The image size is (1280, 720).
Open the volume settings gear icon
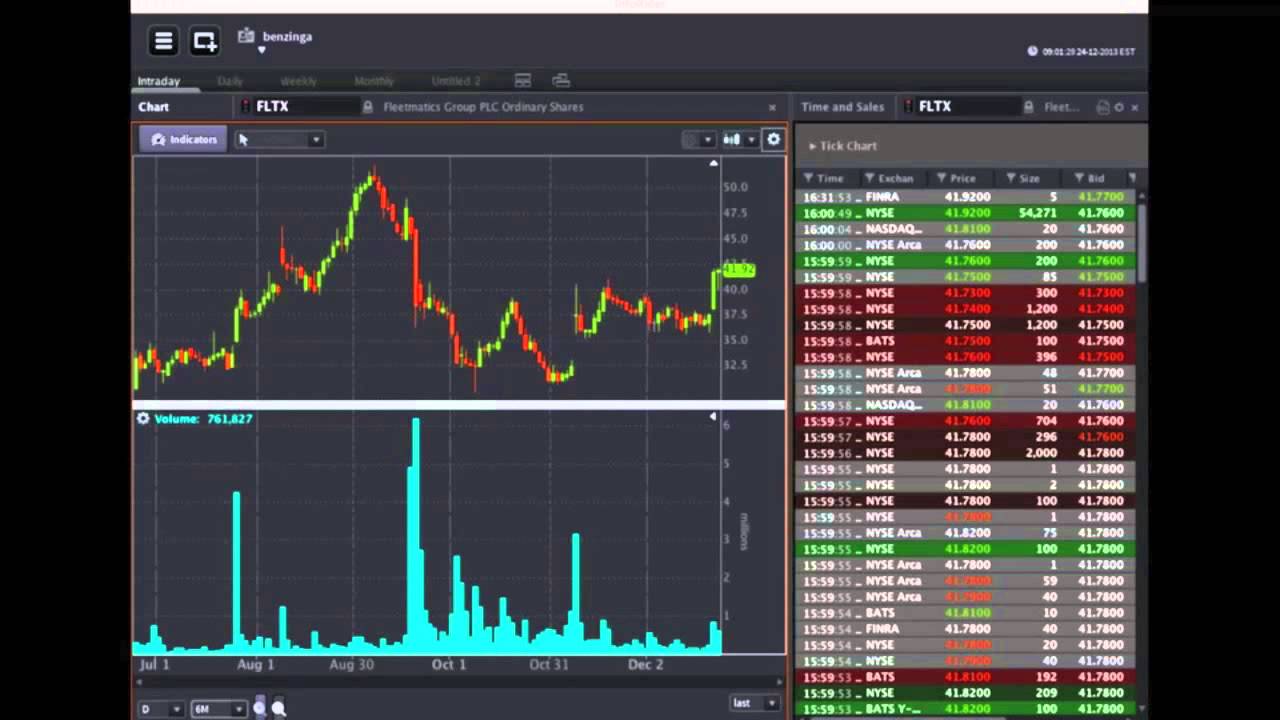143,418
